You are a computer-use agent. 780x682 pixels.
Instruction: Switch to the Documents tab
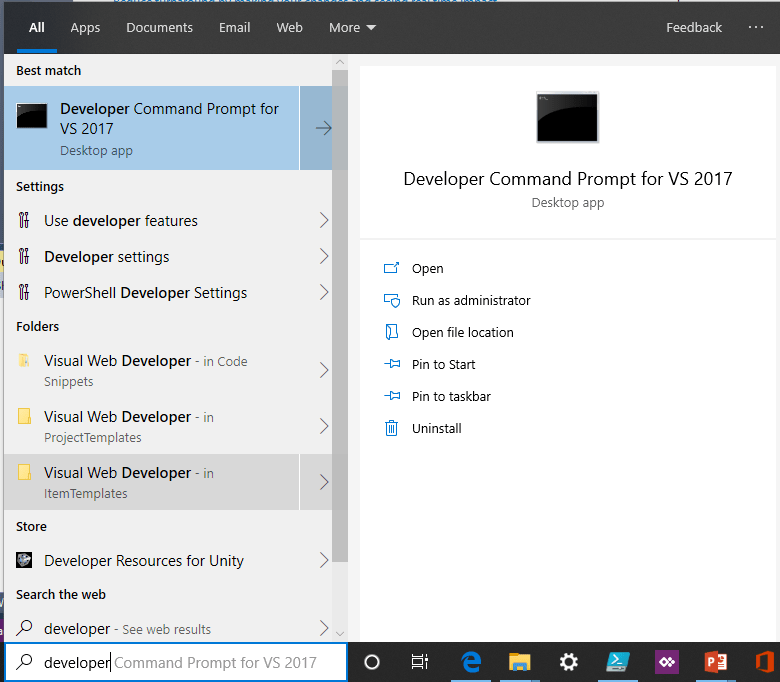coord(159,27)
